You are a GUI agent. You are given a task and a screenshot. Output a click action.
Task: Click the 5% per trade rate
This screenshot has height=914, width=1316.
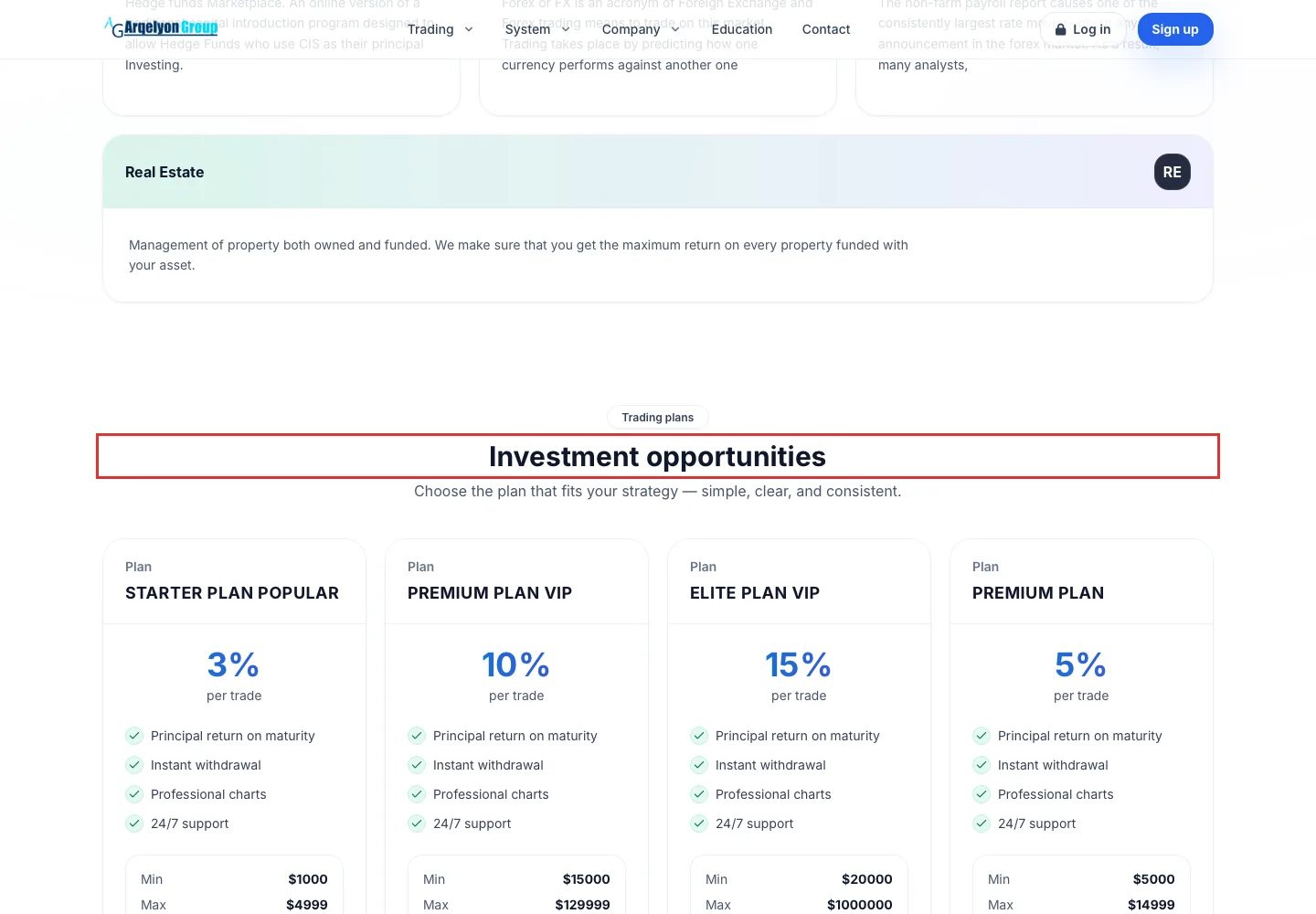click(x=1081, y=665)
